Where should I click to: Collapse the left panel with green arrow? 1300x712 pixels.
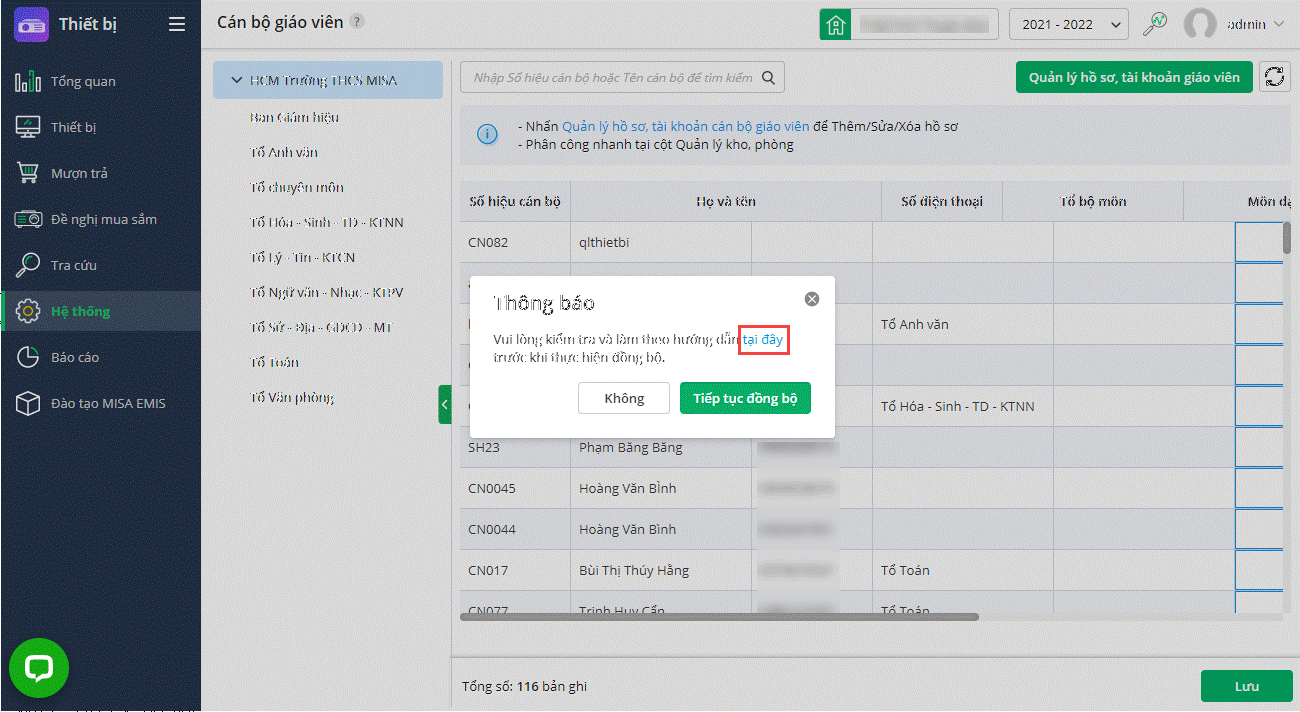445,404
